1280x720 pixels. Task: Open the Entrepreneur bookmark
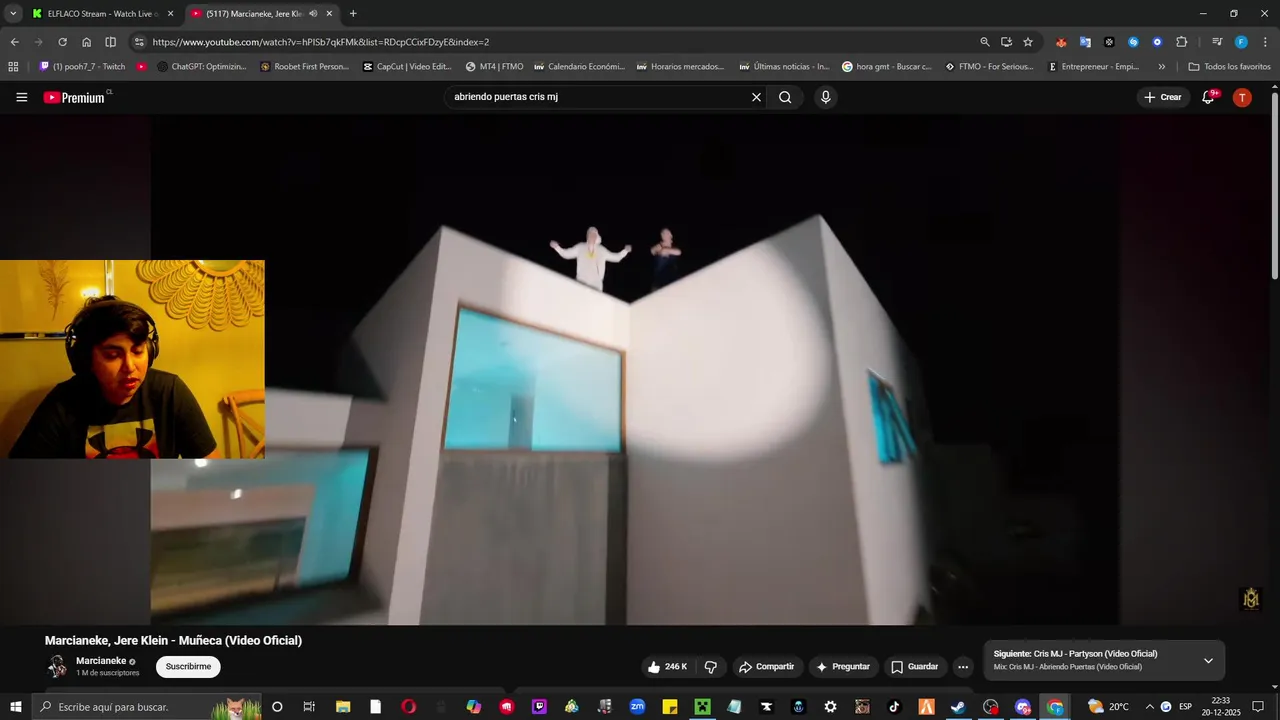[x=1093, y=67]
